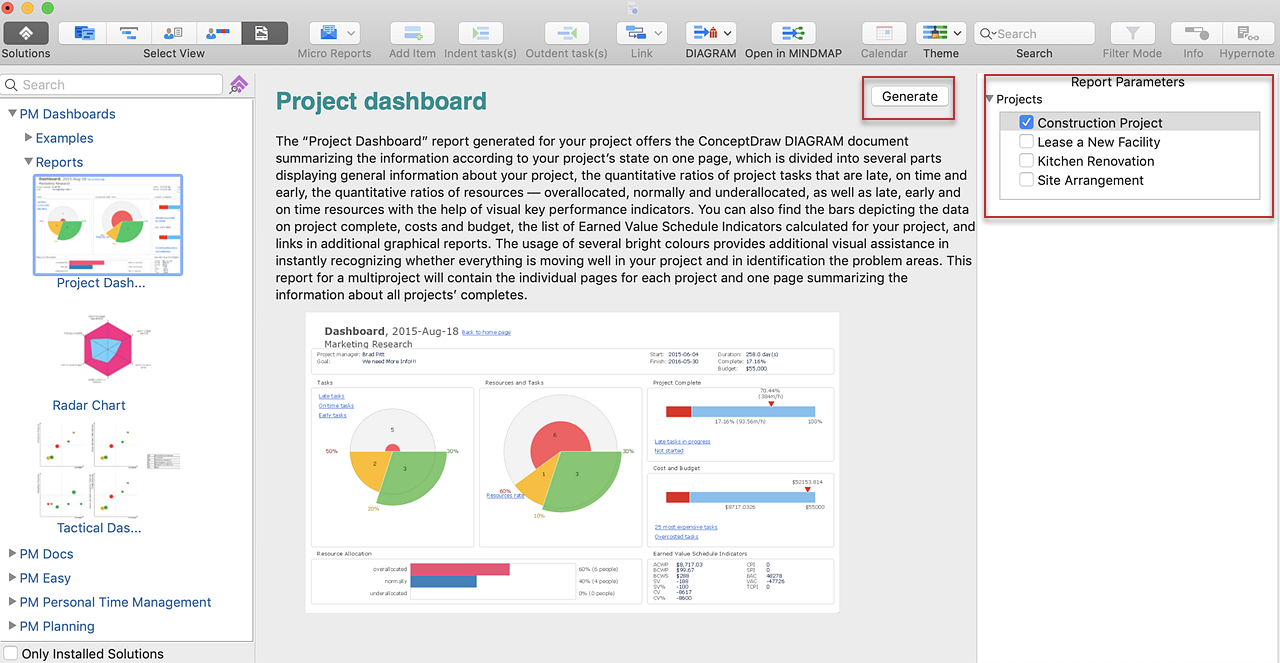Click the Calendar toolbar icon

point(884,33)
